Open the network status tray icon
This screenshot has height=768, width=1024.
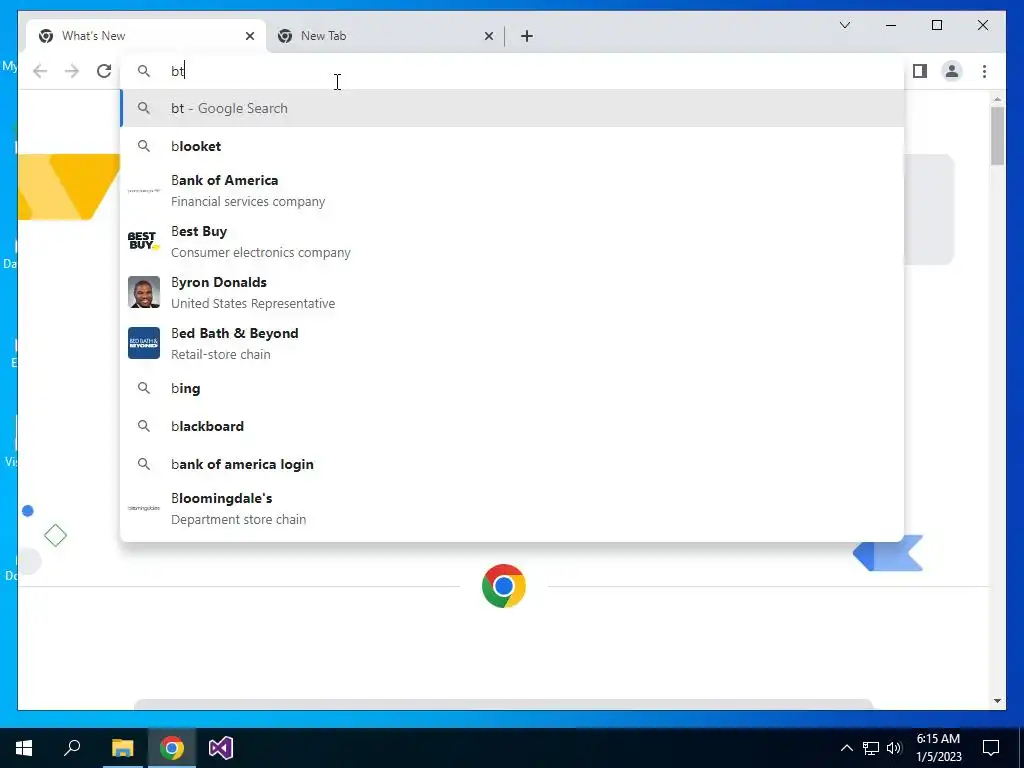pyautogui.click(x=871, y=748)
